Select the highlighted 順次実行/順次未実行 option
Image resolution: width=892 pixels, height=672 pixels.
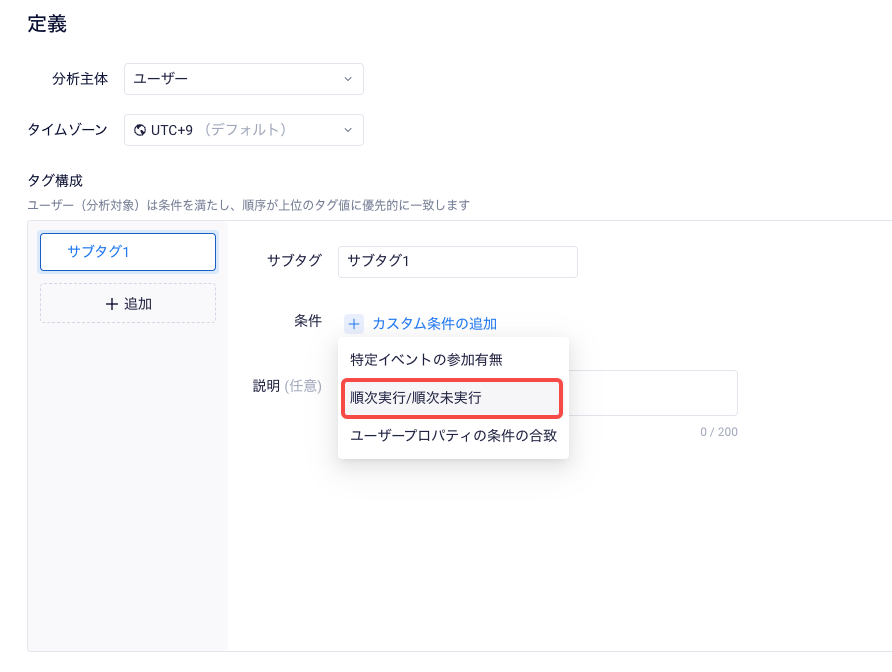click(x=452, y=398)
